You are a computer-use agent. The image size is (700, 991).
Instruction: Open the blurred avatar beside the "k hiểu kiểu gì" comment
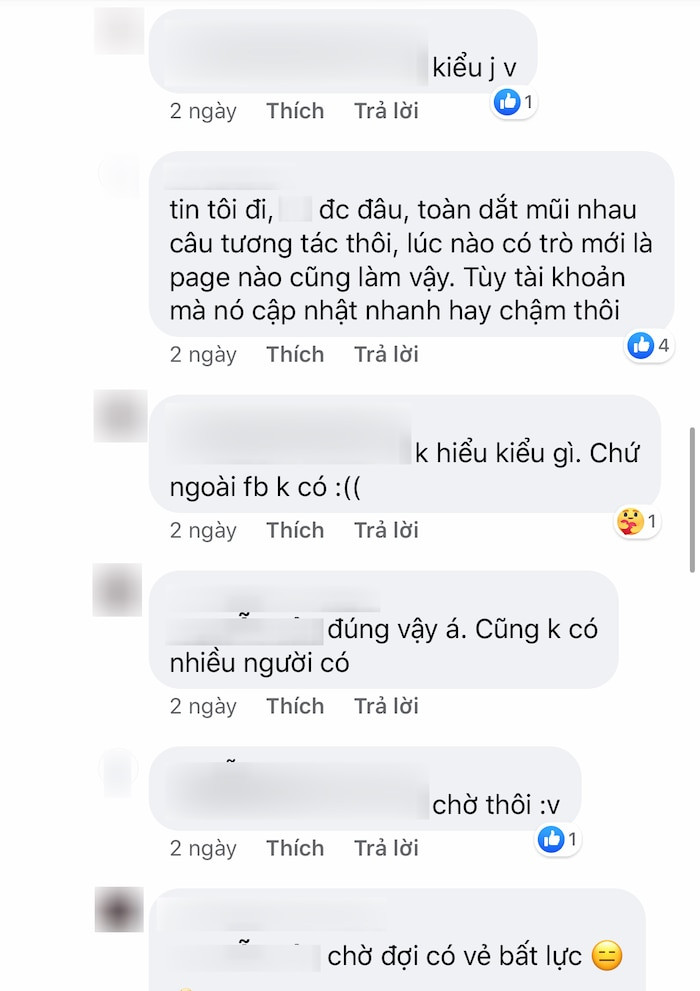click(120, 416)
